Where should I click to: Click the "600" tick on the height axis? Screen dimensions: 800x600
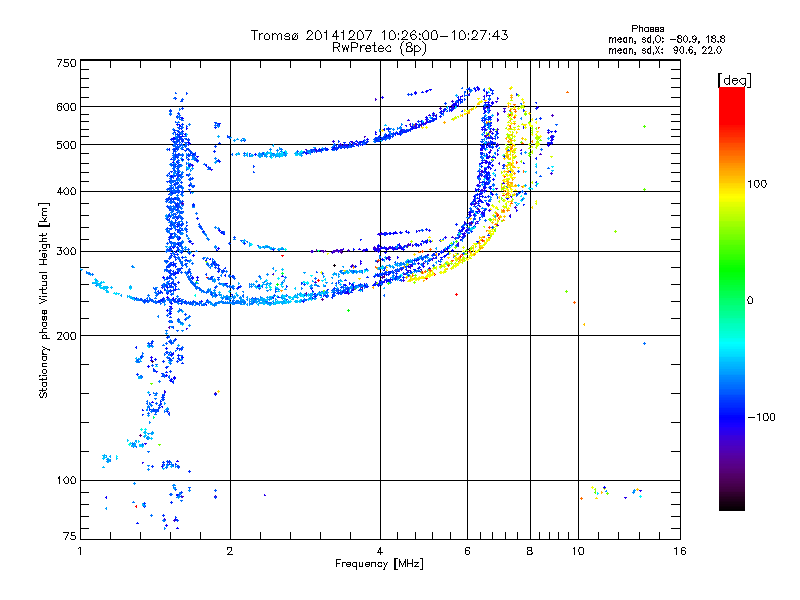(67, 107)
